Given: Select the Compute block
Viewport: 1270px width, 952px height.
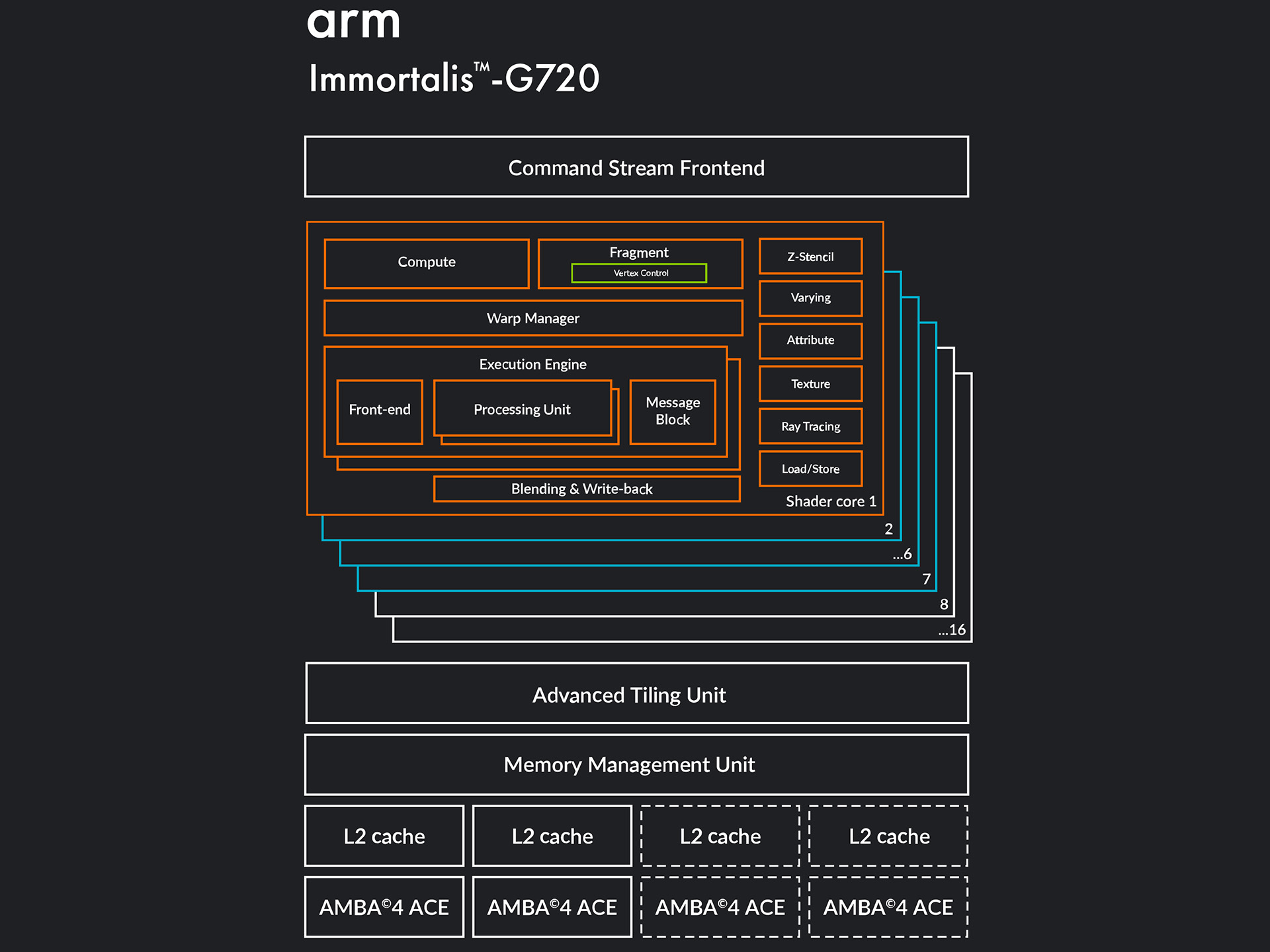Looking at the screenshot, I should (x=427, y=262).
